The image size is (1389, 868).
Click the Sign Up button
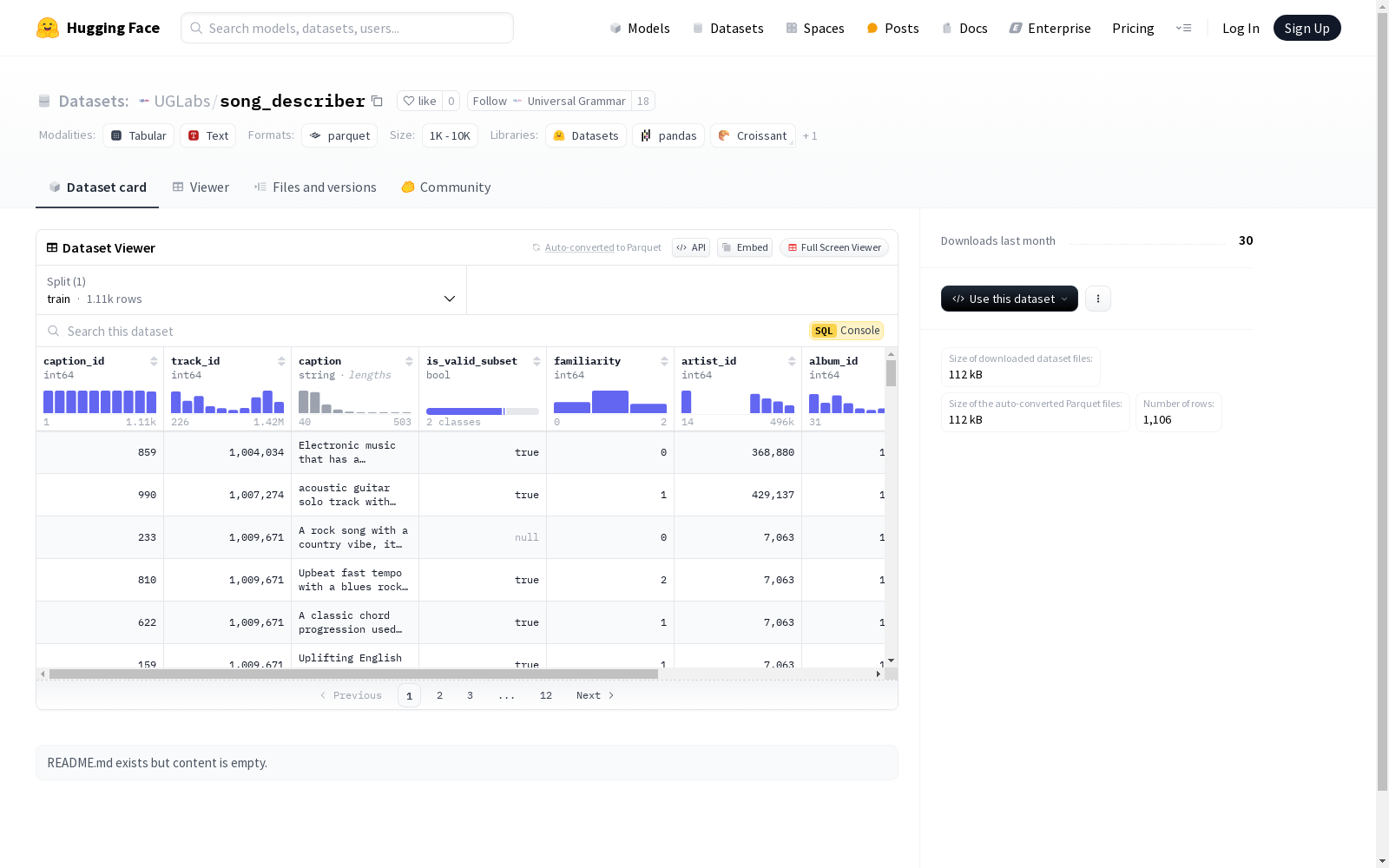(1307, 28)
